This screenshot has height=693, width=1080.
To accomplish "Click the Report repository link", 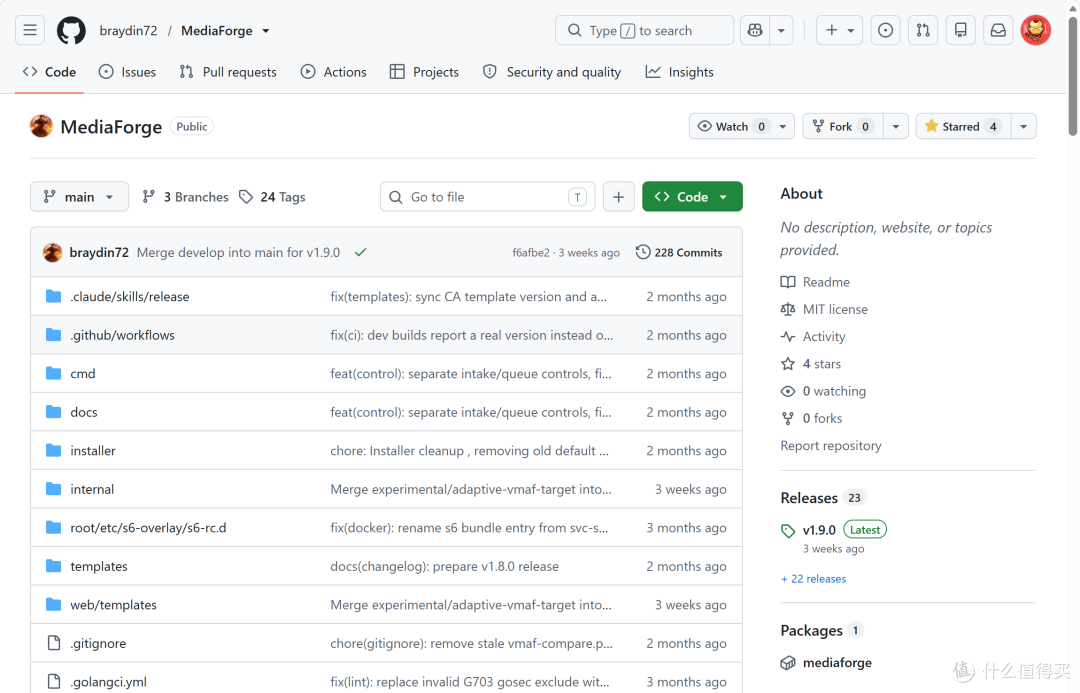I will (831, 446).
